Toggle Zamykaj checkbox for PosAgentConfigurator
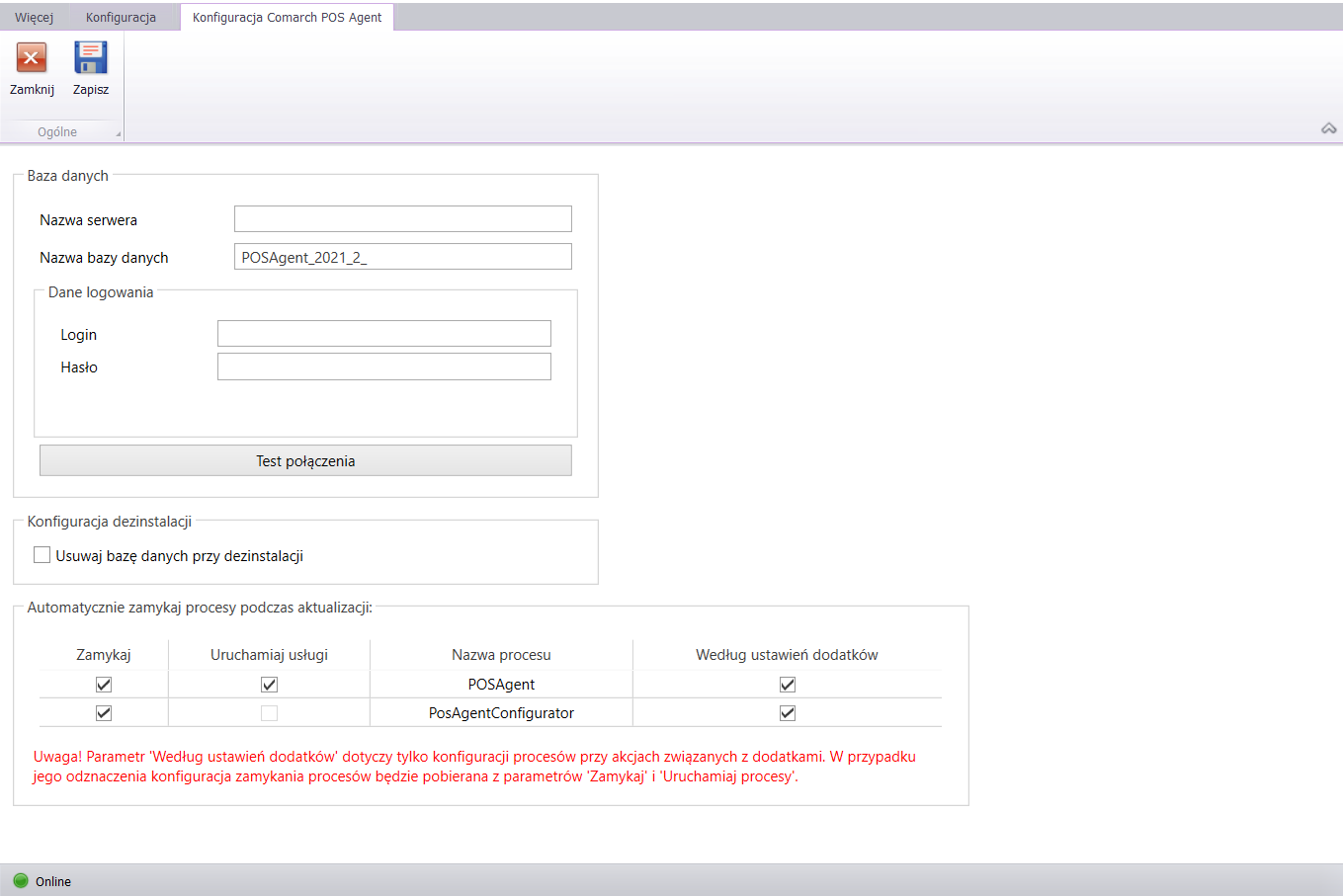Screen dimensions: 1343x896 [104, 712]
